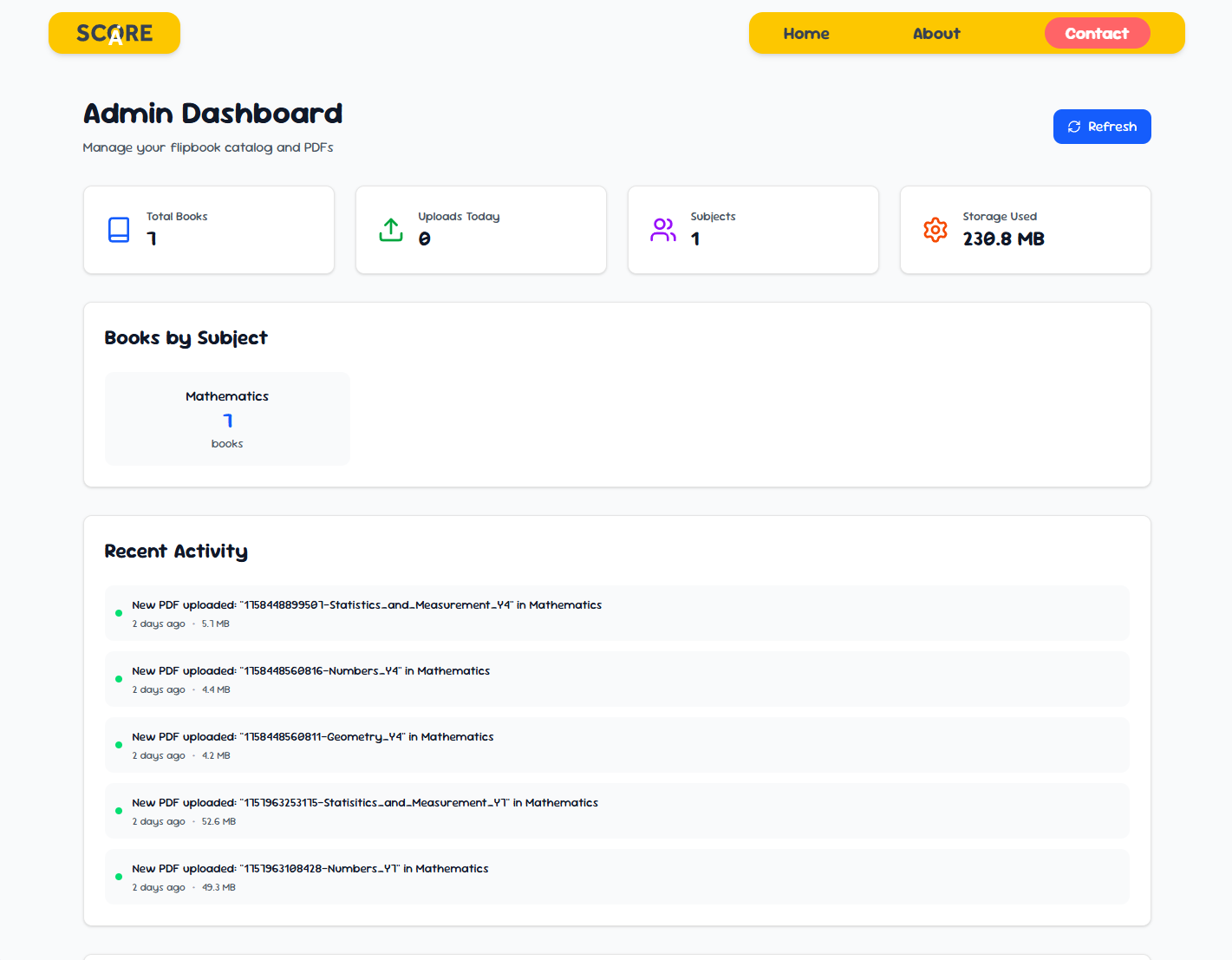Select the Uploads Today stat card

[x=481, y=230]
